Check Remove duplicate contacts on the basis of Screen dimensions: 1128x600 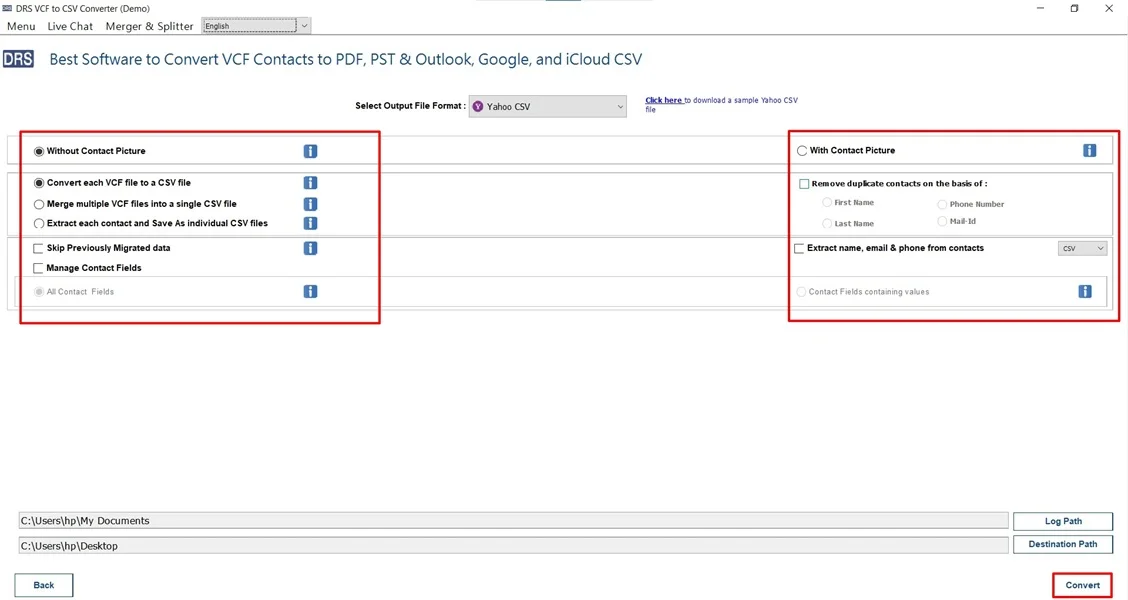[803, 183]
